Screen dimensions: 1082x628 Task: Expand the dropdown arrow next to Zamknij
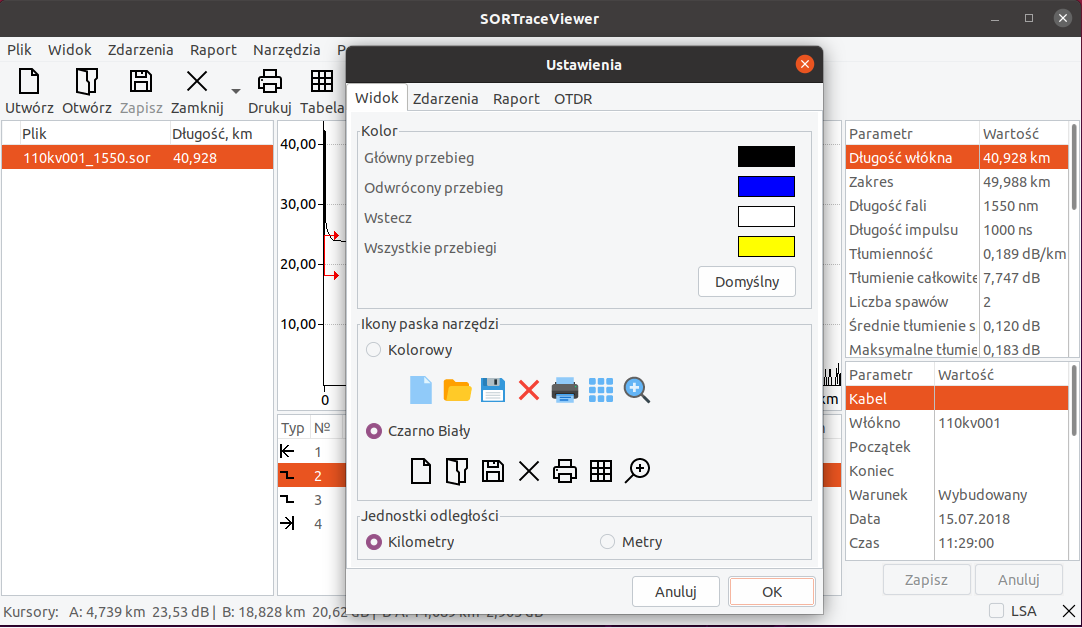[x=236, y=90]
